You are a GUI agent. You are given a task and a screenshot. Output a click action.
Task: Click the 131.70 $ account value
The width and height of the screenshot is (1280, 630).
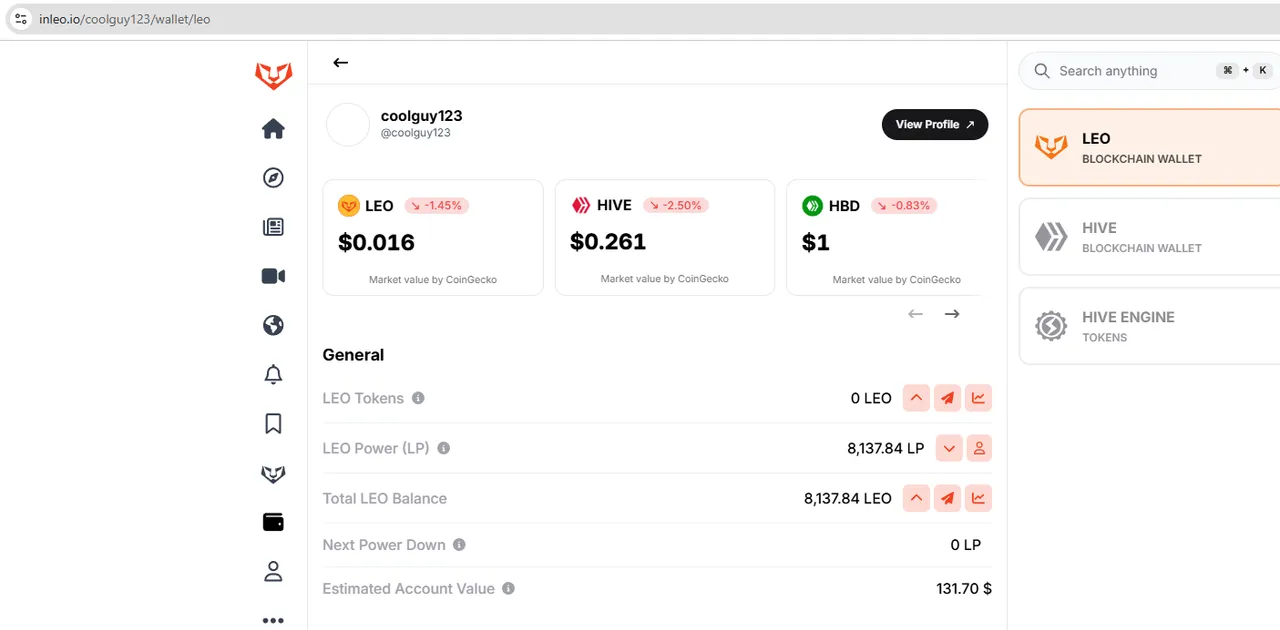pyautogui.click(x=964, y=589)
